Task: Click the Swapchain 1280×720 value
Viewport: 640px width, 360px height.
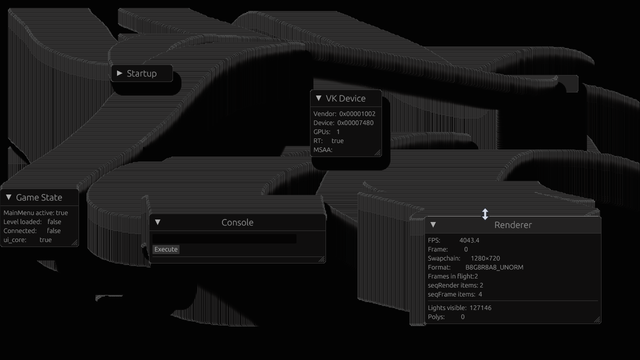Action: pyautogui.click(x=485, y=258)
